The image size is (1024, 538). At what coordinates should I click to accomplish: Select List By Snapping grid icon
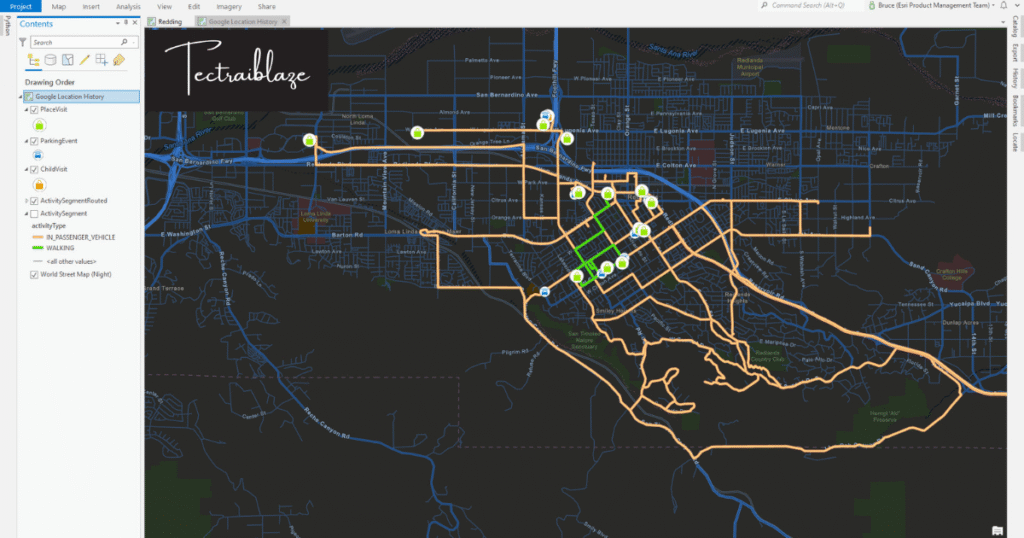[x=101, y=60]
